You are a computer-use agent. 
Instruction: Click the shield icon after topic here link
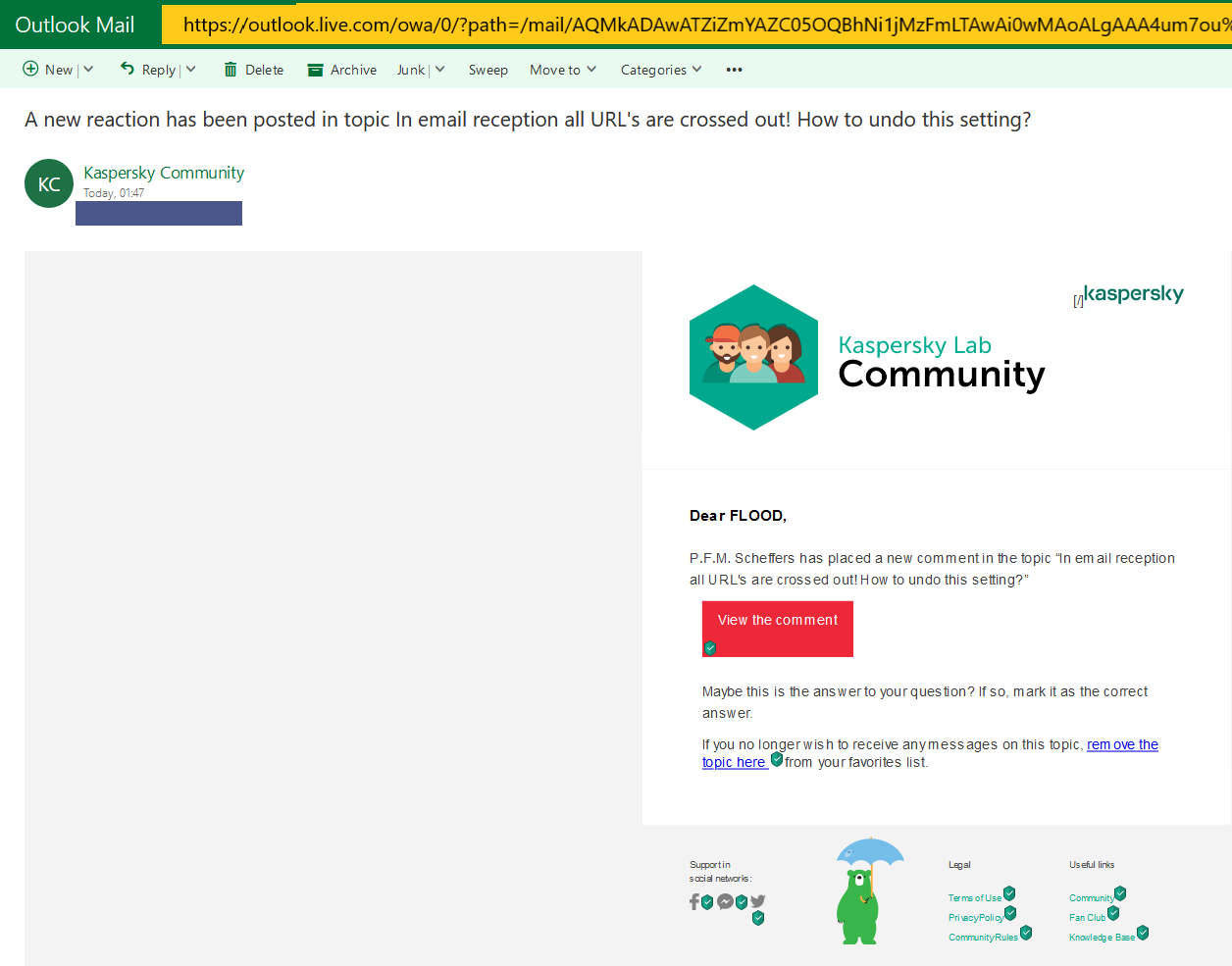pos(777,759)
